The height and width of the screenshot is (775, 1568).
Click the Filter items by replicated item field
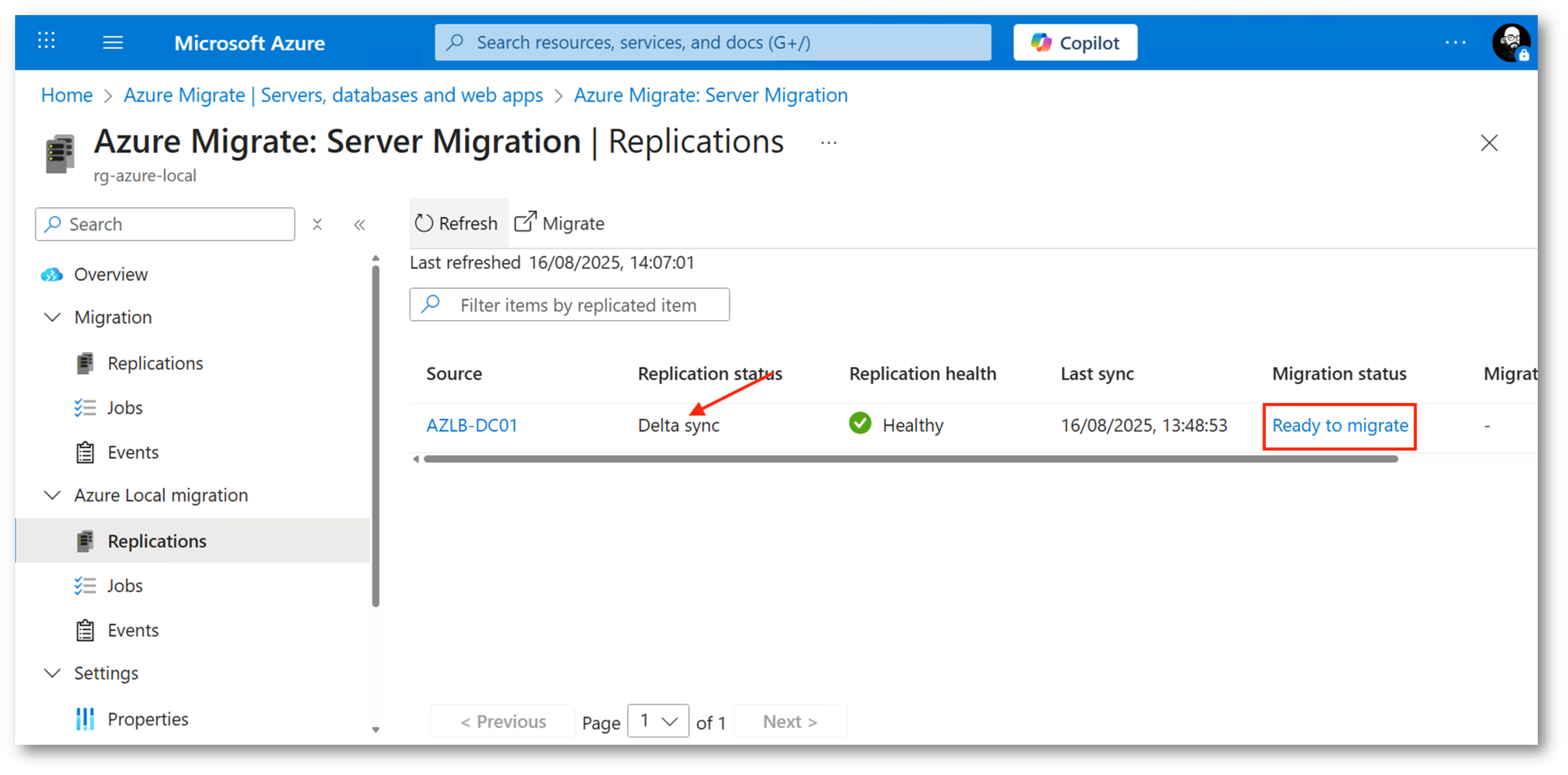pyautogui.click(x=570, y=305)
